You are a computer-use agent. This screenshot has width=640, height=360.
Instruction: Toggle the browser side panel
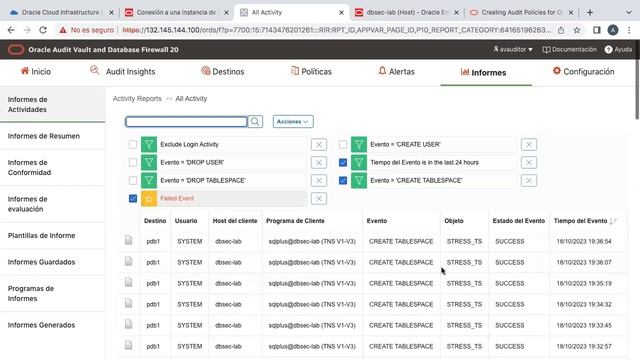pos(597,30)
